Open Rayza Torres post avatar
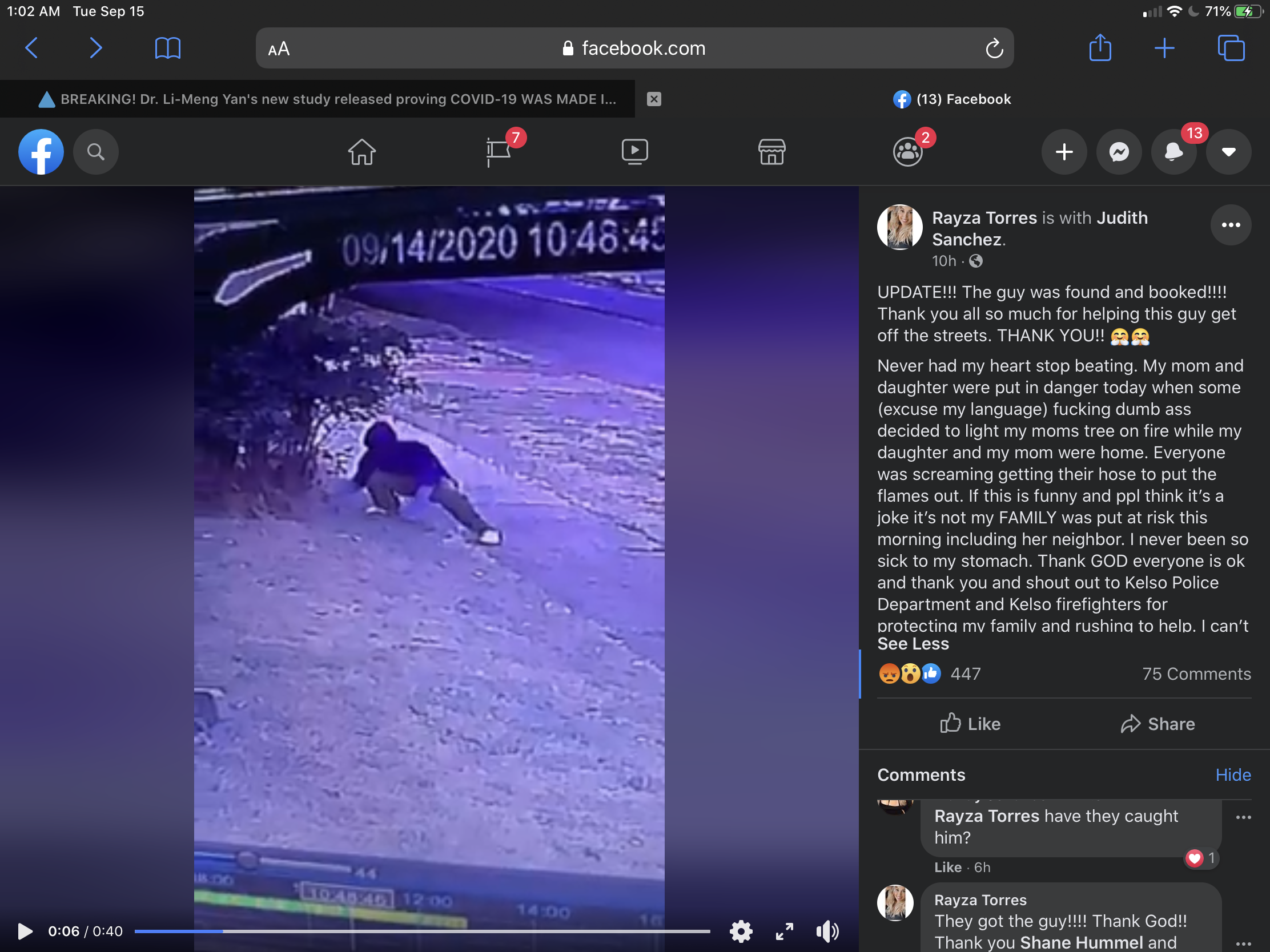1270x952 pixels. pyautogui.click(x=900, y=227)
